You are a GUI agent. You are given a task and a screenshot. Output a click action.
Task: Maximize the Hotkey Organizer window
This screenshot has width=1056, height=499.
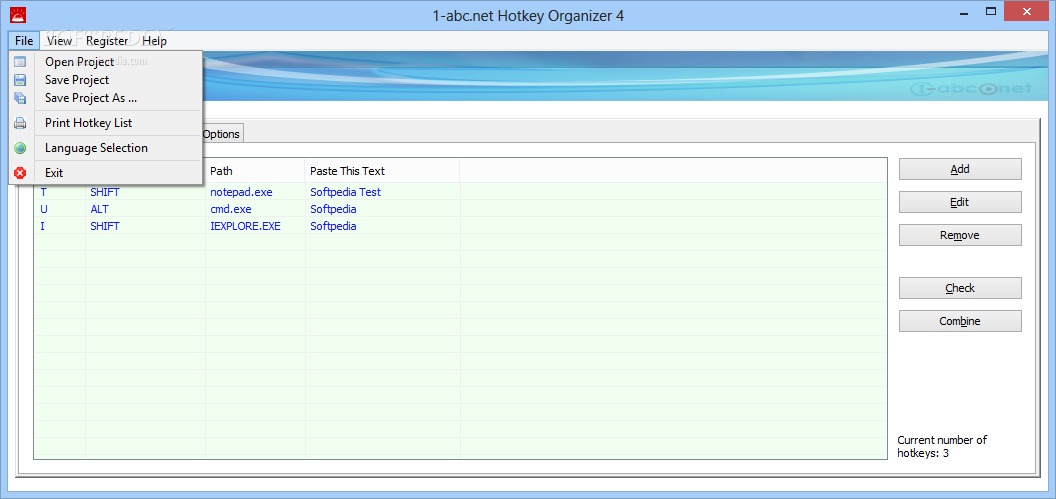[991, 11]
